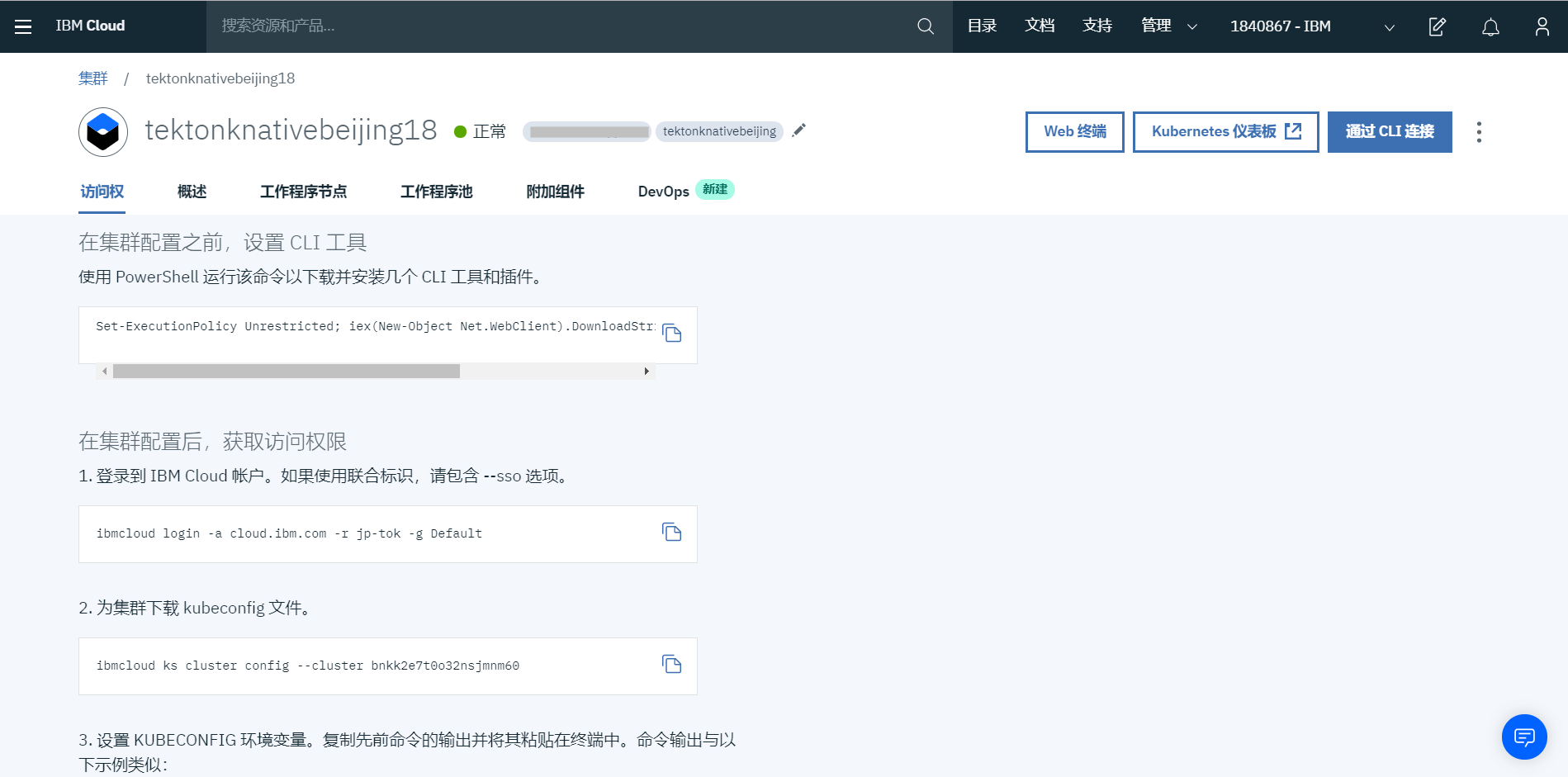
Task: Expand the 管理 manage dropdown
Action: pyautogui.click(x=1169, y=26)
